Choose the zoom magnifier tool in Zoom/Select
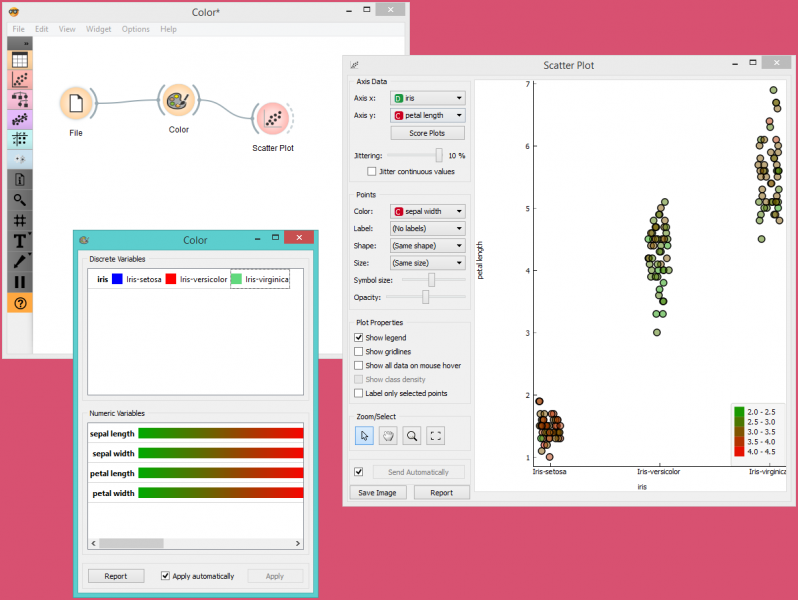The height and width of the screenshot is (600, 798). (412, 436)
